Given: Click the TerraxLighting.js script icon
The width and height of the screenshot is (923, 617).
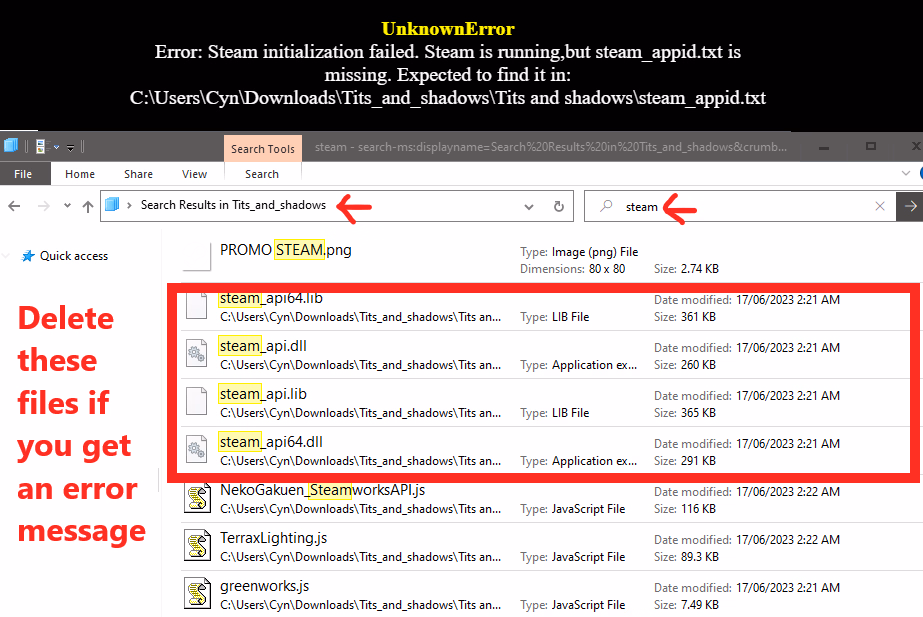Looking at the screenshot, I should click(197, 546).
